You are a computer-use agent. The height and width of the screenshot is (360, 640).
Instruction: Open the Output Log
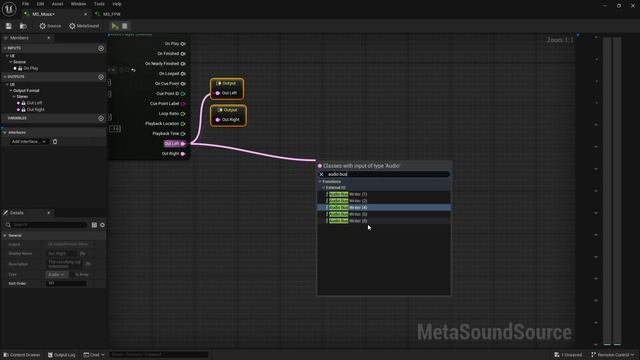point(61,355)
